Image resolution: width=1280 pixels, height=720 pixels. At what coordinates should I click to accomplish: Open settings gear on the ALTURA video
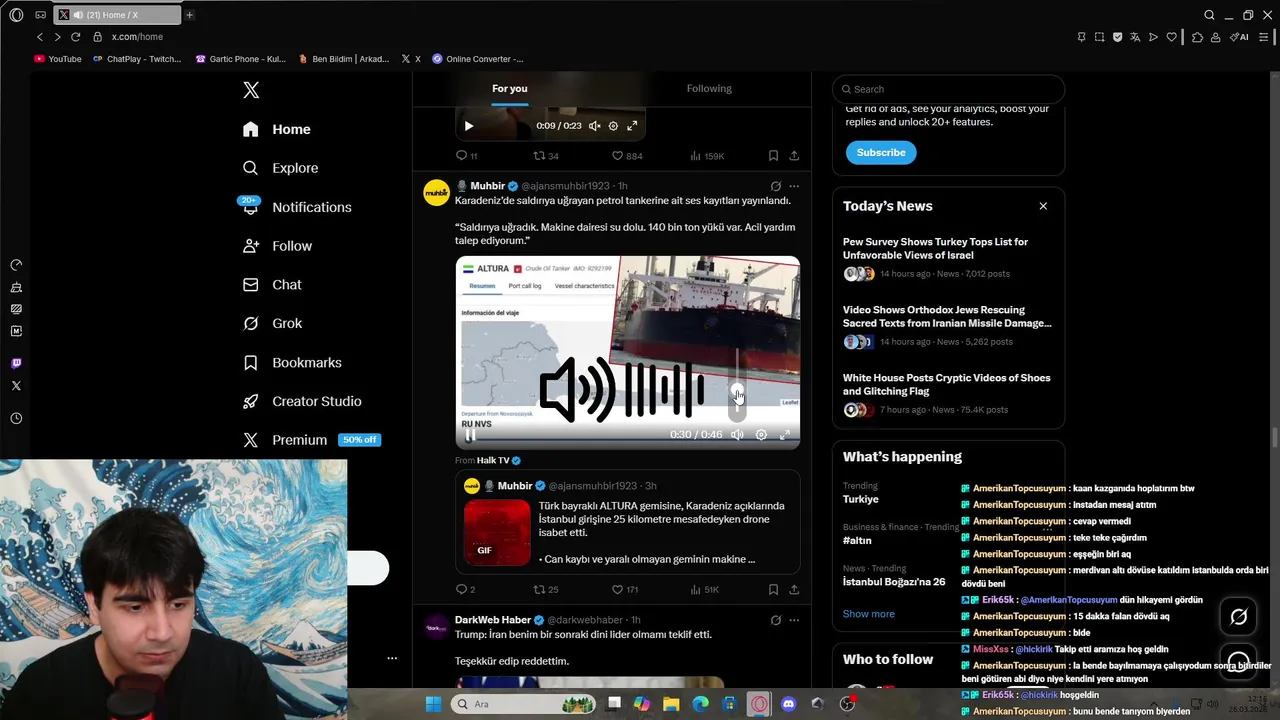point(761,435)
